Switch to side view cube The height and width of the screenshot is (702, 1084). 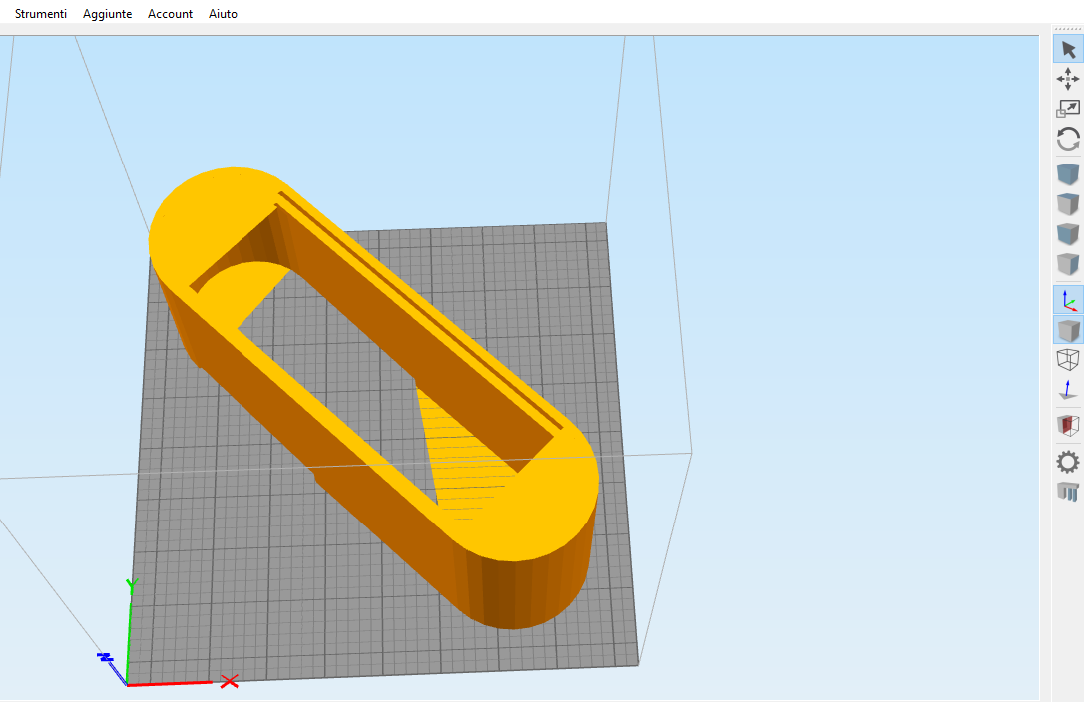pyautogui.click(x=1068, y=264)
